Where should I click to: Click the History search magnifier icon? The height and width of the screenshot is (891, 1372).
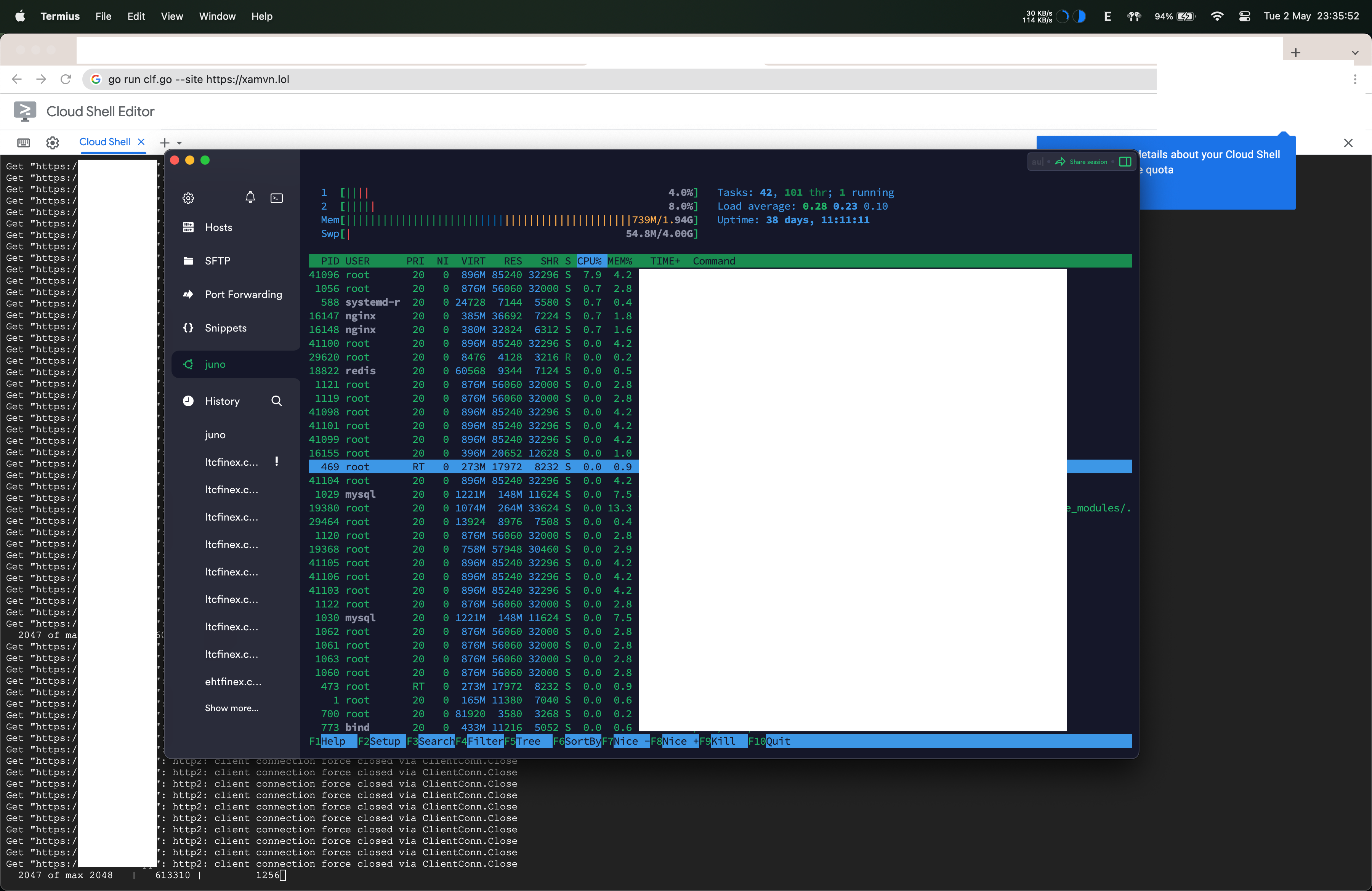[277, 401]
